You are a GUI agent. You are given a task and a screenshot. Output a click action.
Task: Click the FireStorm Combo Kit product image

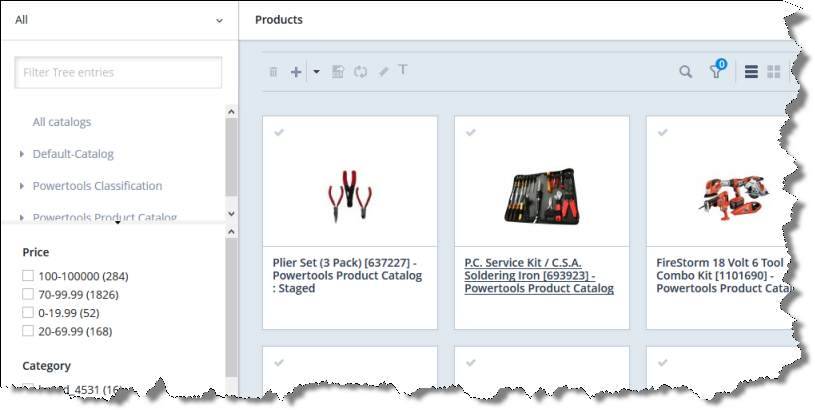tap(733, 196)
